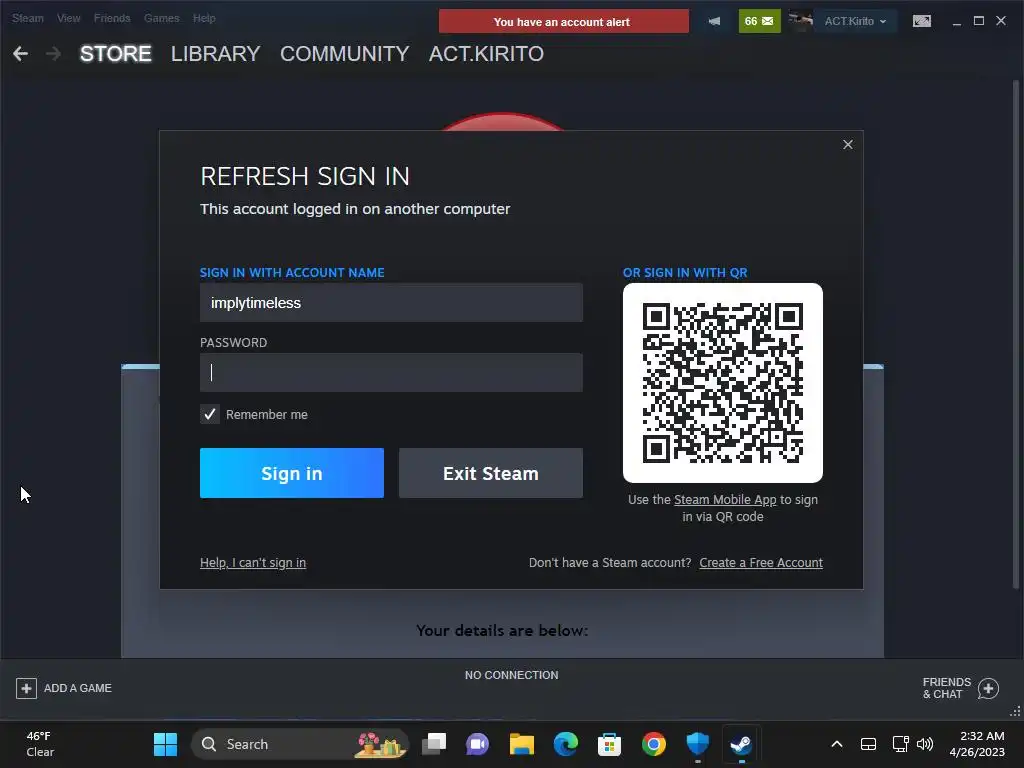Close the Refresh Sign In dialog
The height and width of the screenshot is (768, 1024).
click(848, 144)
